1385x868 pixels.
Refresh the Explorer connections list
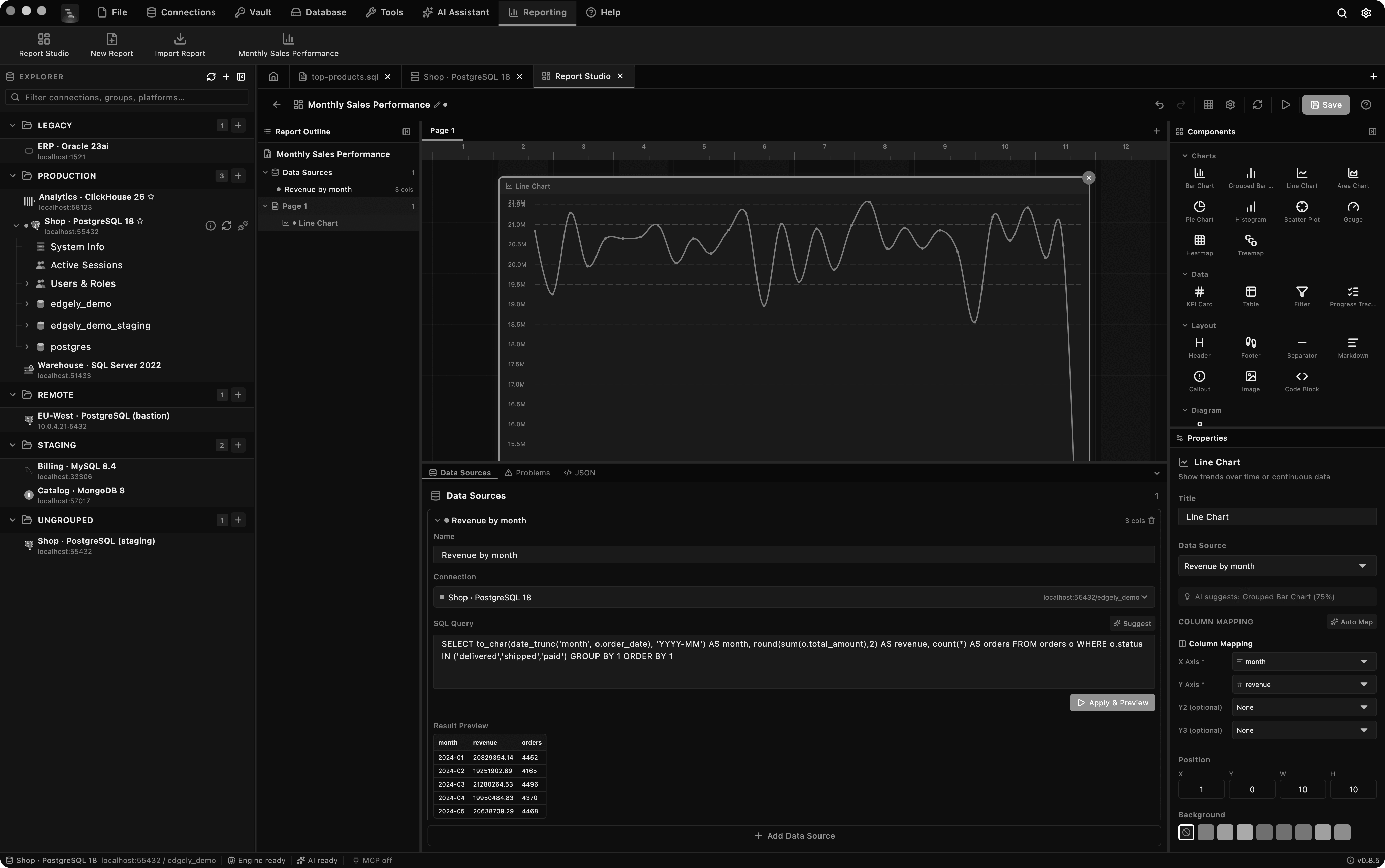(x=211, y=76)
